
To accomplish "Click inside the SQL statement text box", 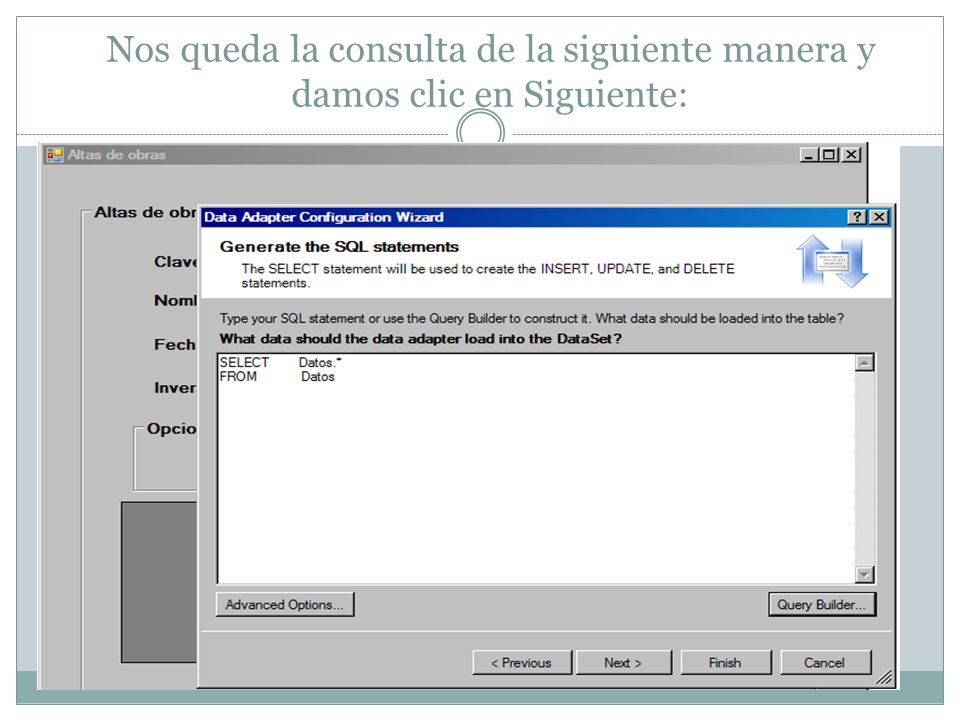I will pos(536,468).
